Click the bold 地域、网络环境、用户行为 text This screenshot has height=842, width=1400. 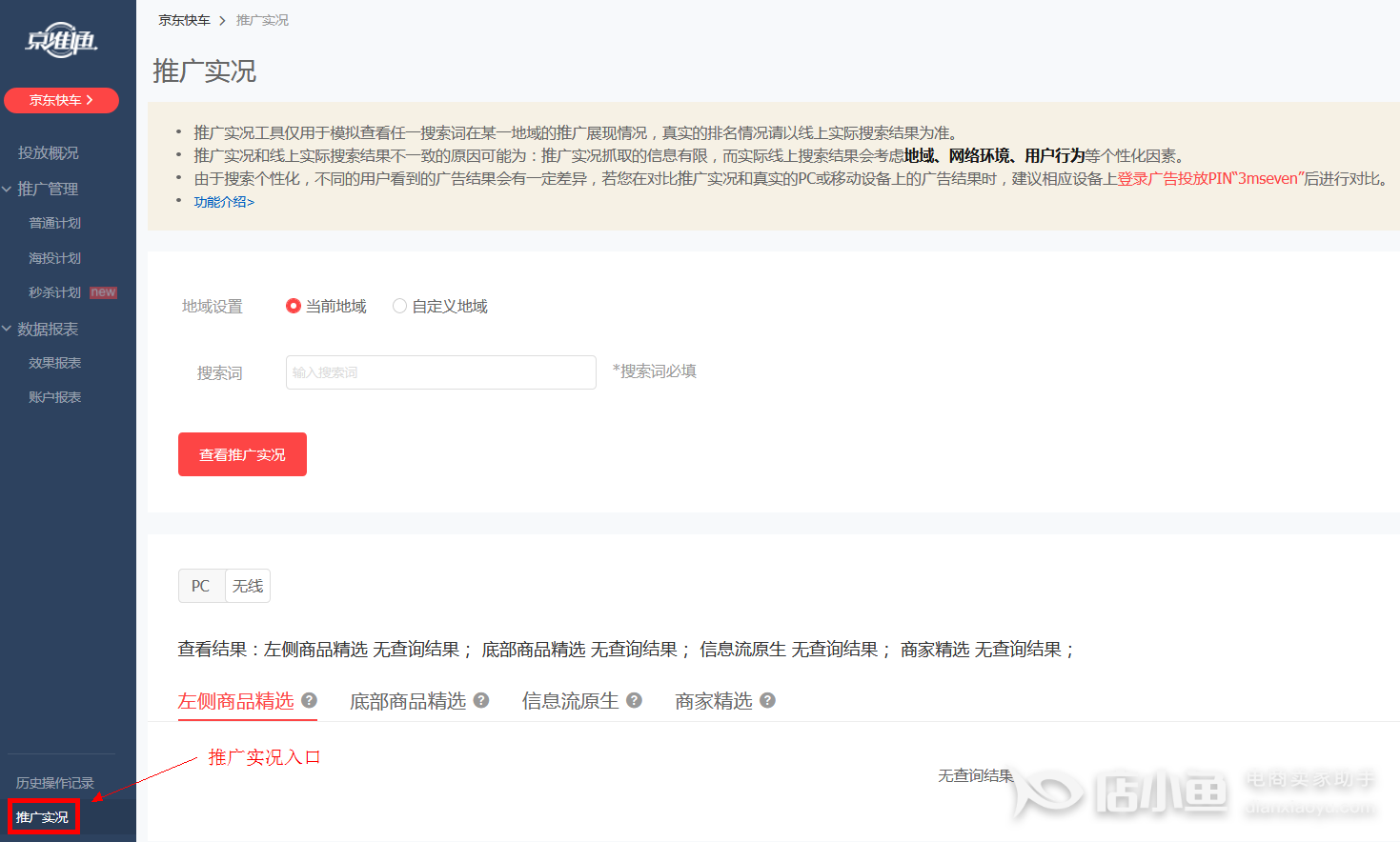(994, 155)
